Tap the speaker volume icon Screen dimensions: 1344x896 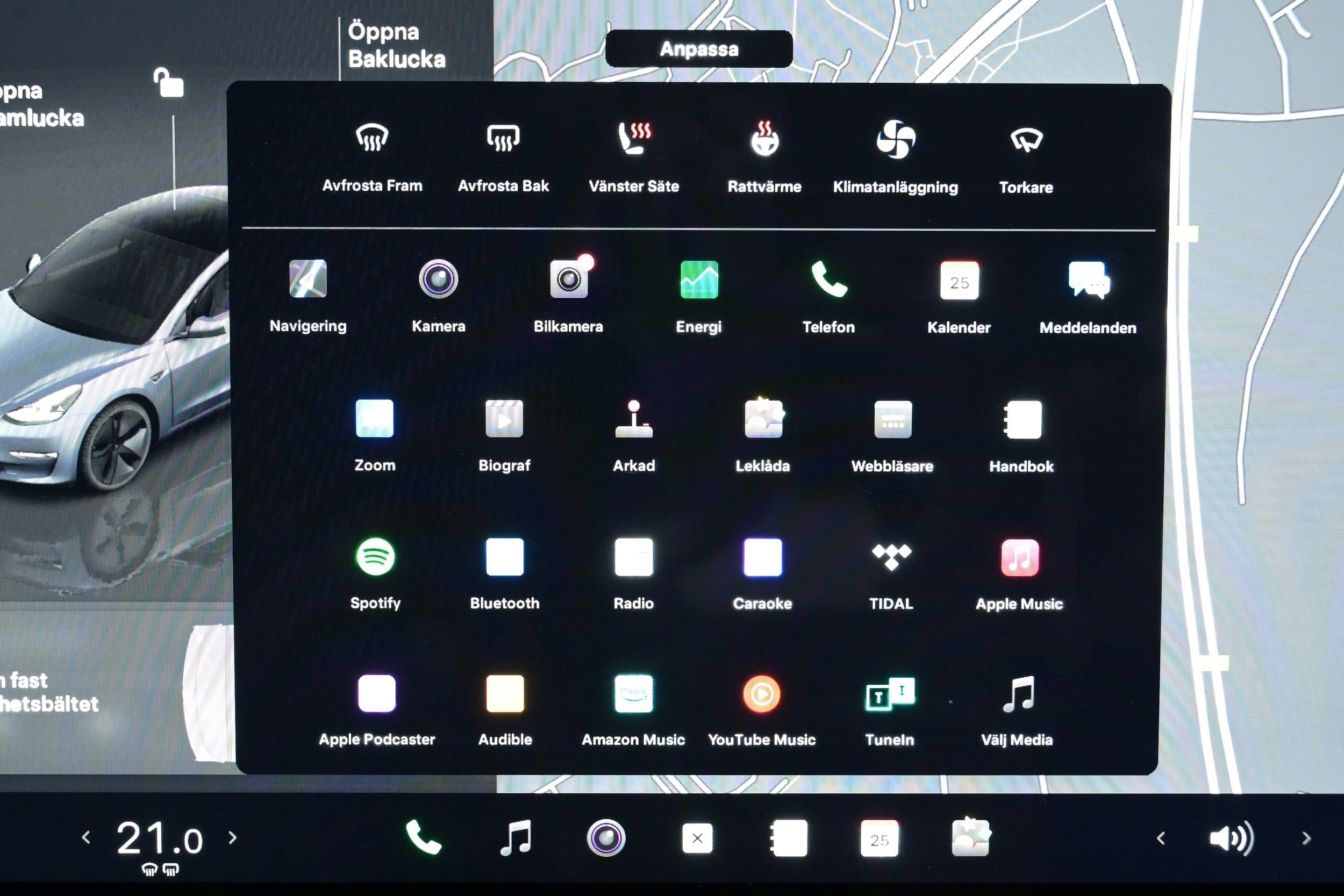click(x=1232, y=838)
